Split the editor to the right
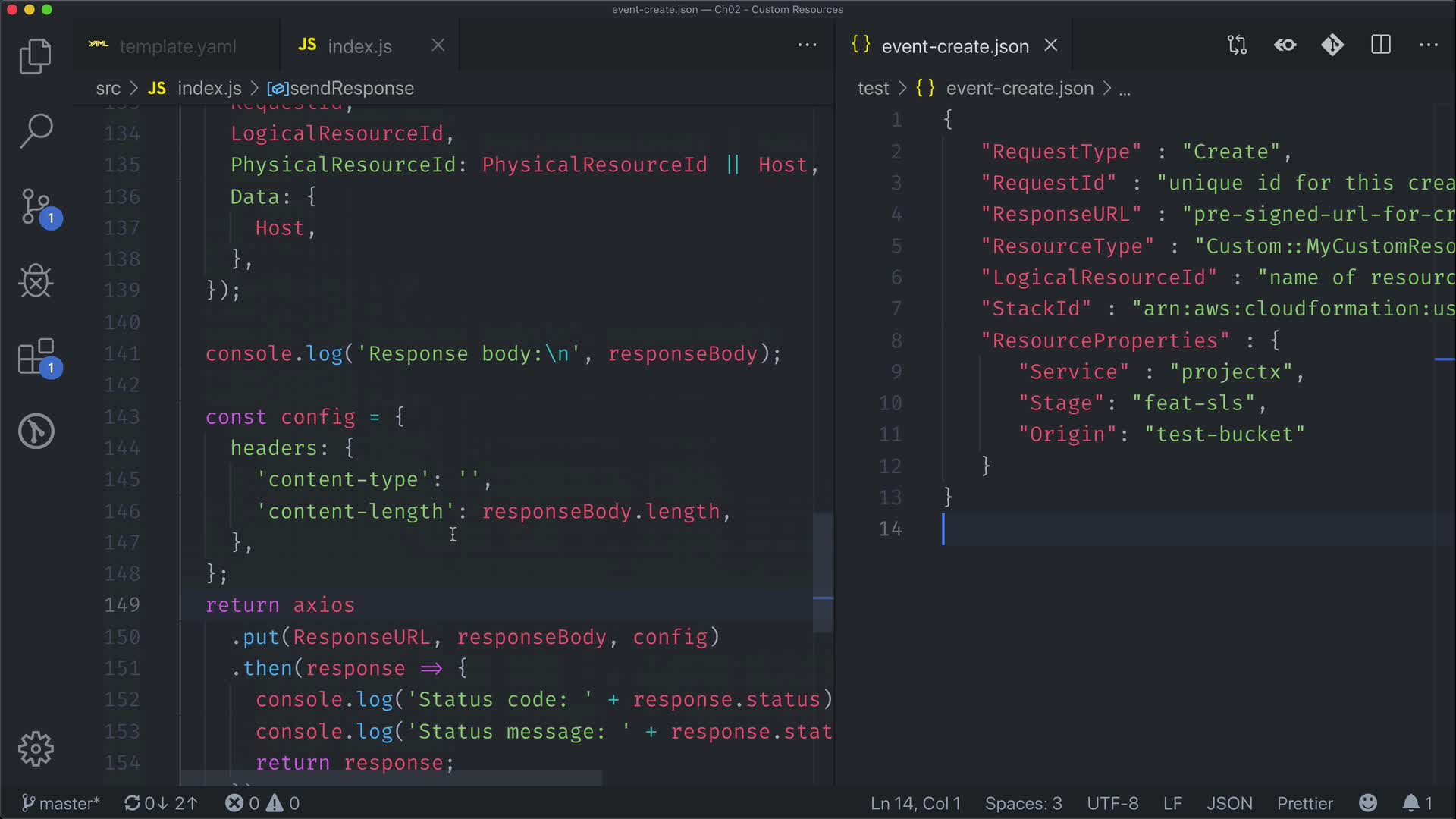This screenshot has width=1456, height=819. coord(1380,45)
